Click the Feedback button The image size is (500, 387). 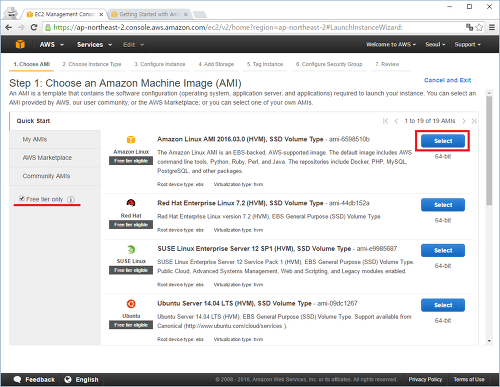34,379
